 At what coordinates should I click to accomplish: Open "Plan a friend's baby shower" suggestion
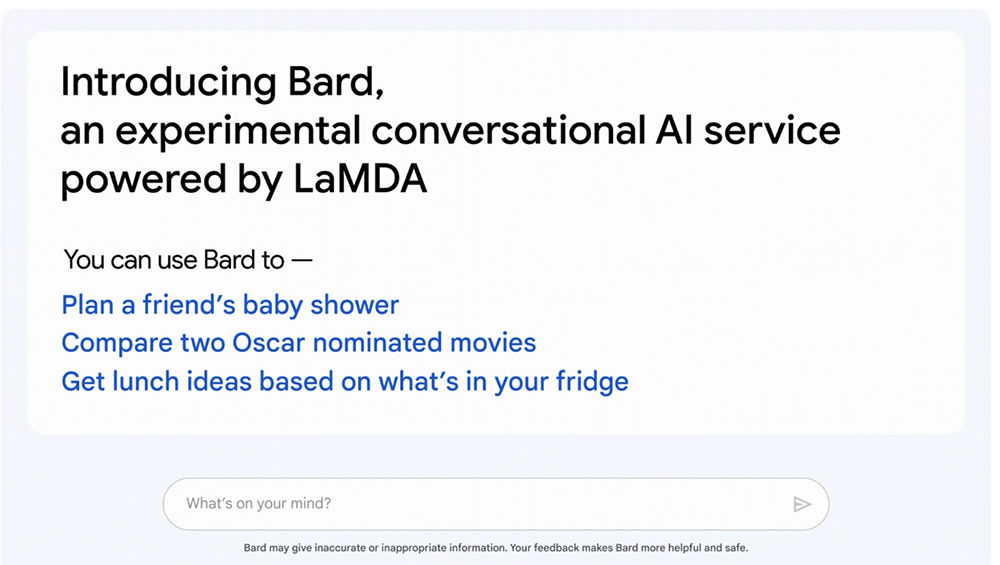[230, 305]
